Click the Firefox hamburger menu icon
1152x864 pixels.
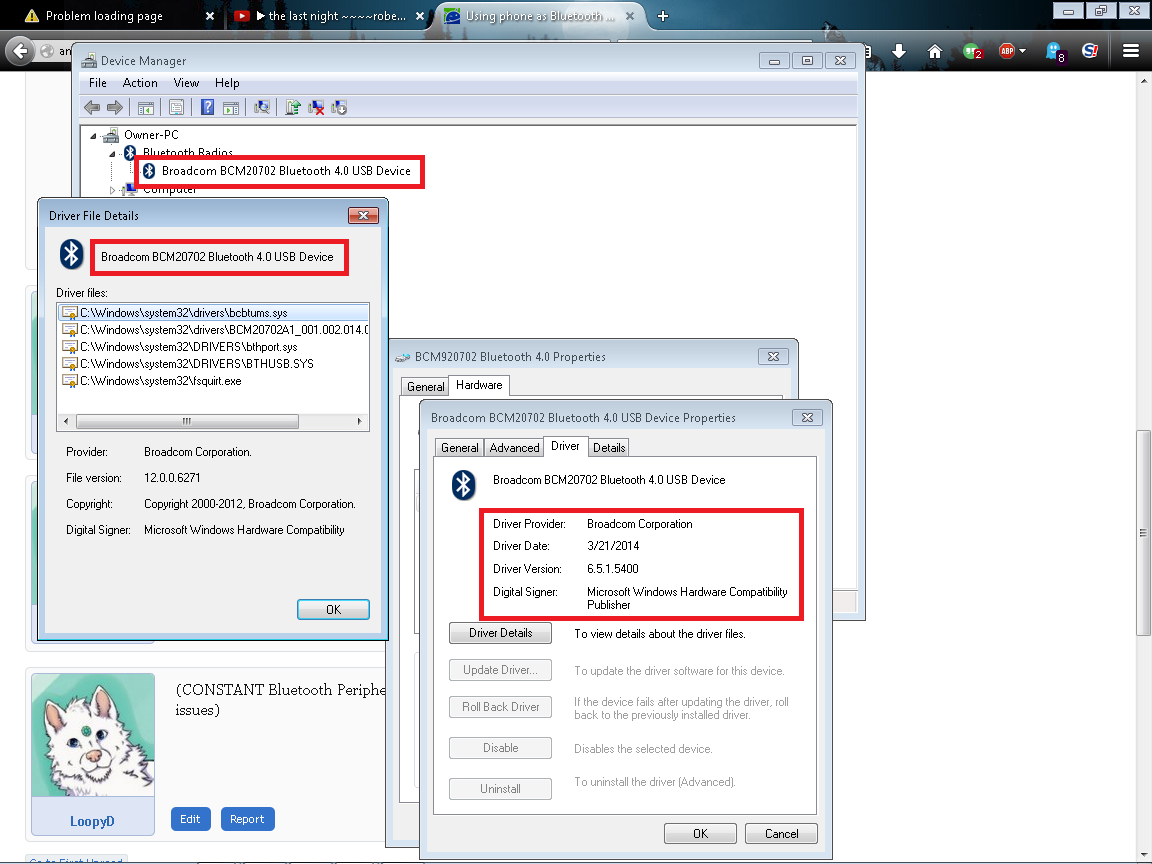pos(1131,51)
